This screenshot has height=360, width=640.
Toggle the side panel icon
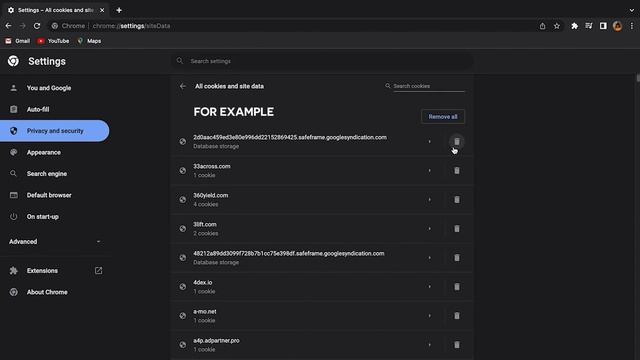click(603, 26)
